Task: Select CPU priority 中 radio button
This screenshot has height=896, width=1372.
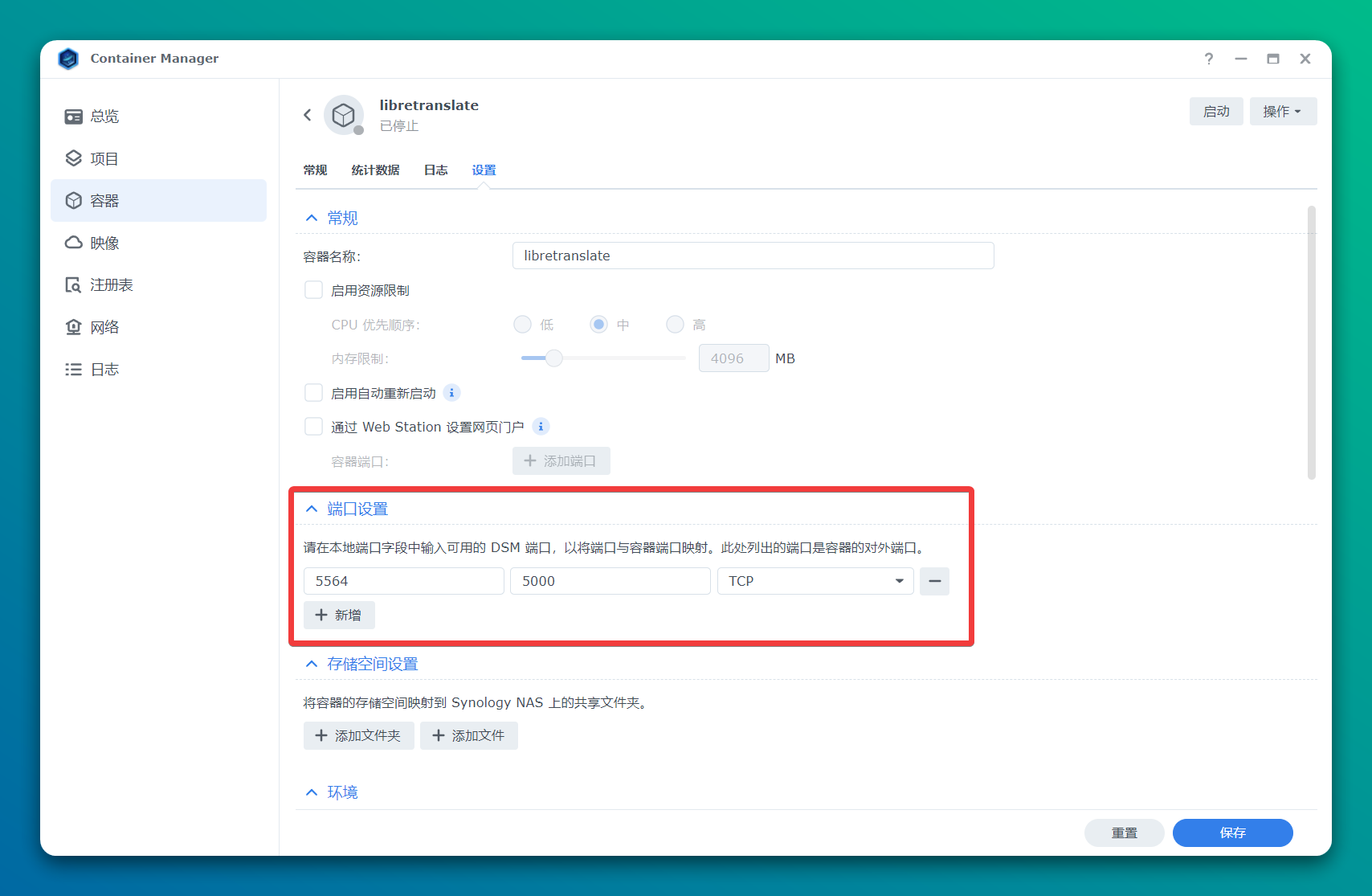Action: [598, 325]
